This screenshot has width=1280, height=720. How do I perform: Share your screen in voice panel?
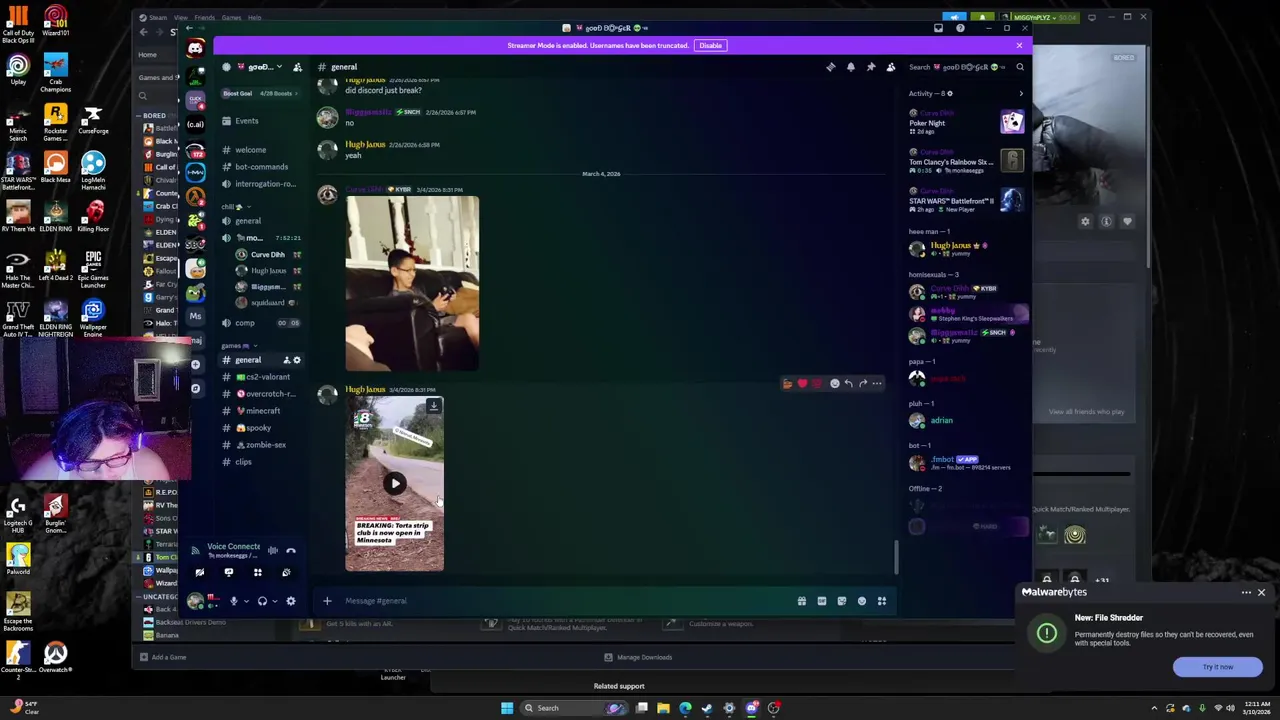tap(228, 573)
